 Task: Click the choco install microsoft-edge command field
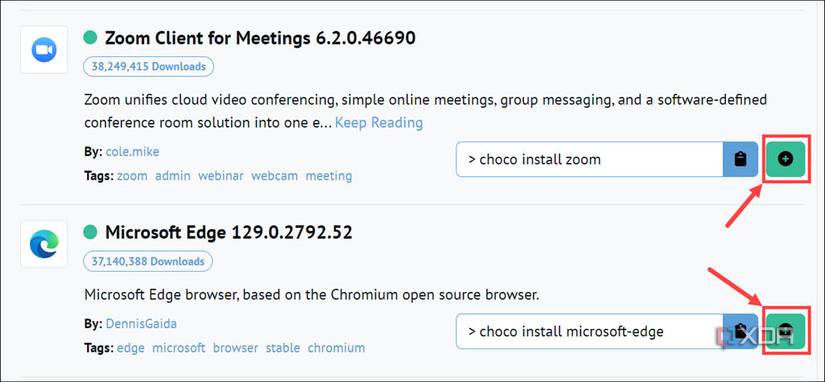[590, 331]
